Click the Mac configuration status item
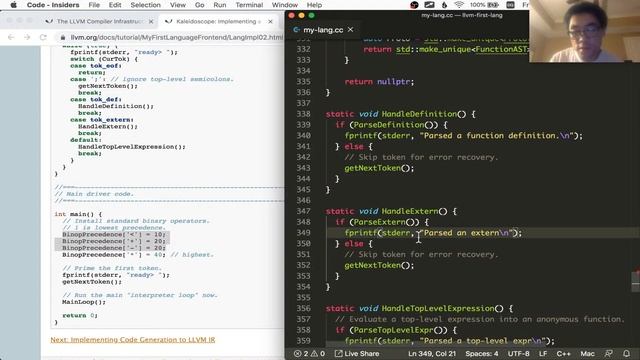640x360 pixels. 587,353
